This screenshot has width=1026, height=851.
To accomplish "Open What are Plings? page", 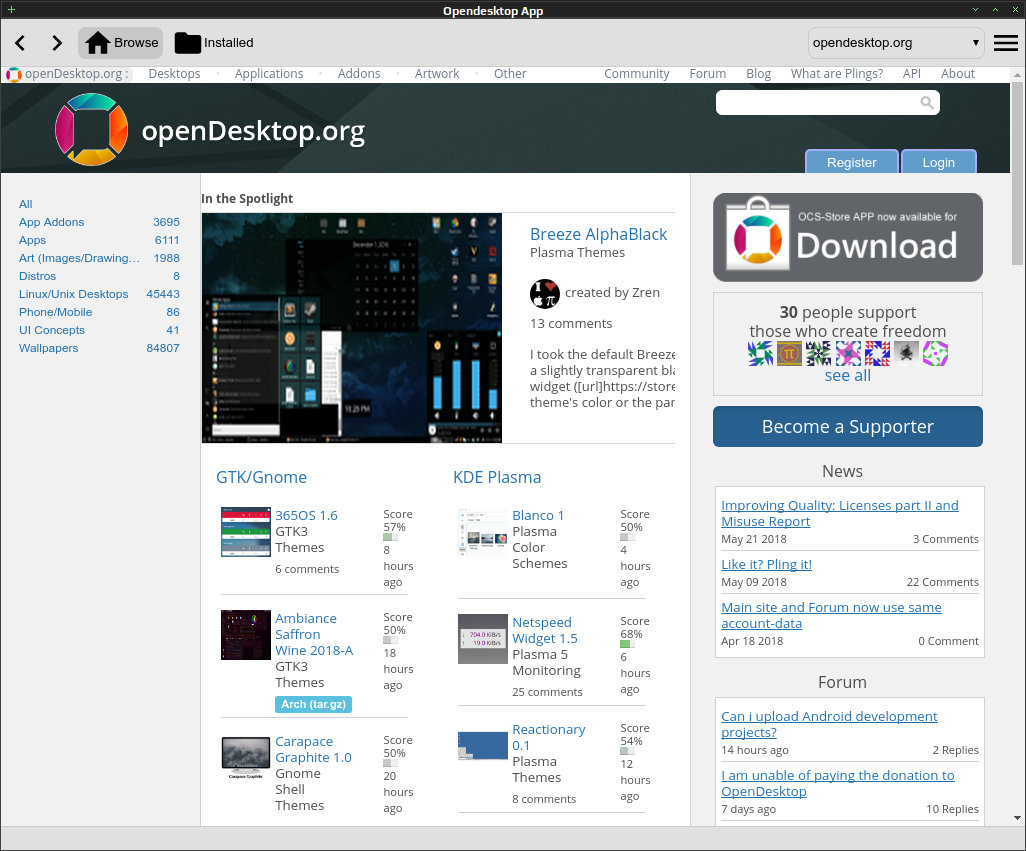I will point(837,74).
